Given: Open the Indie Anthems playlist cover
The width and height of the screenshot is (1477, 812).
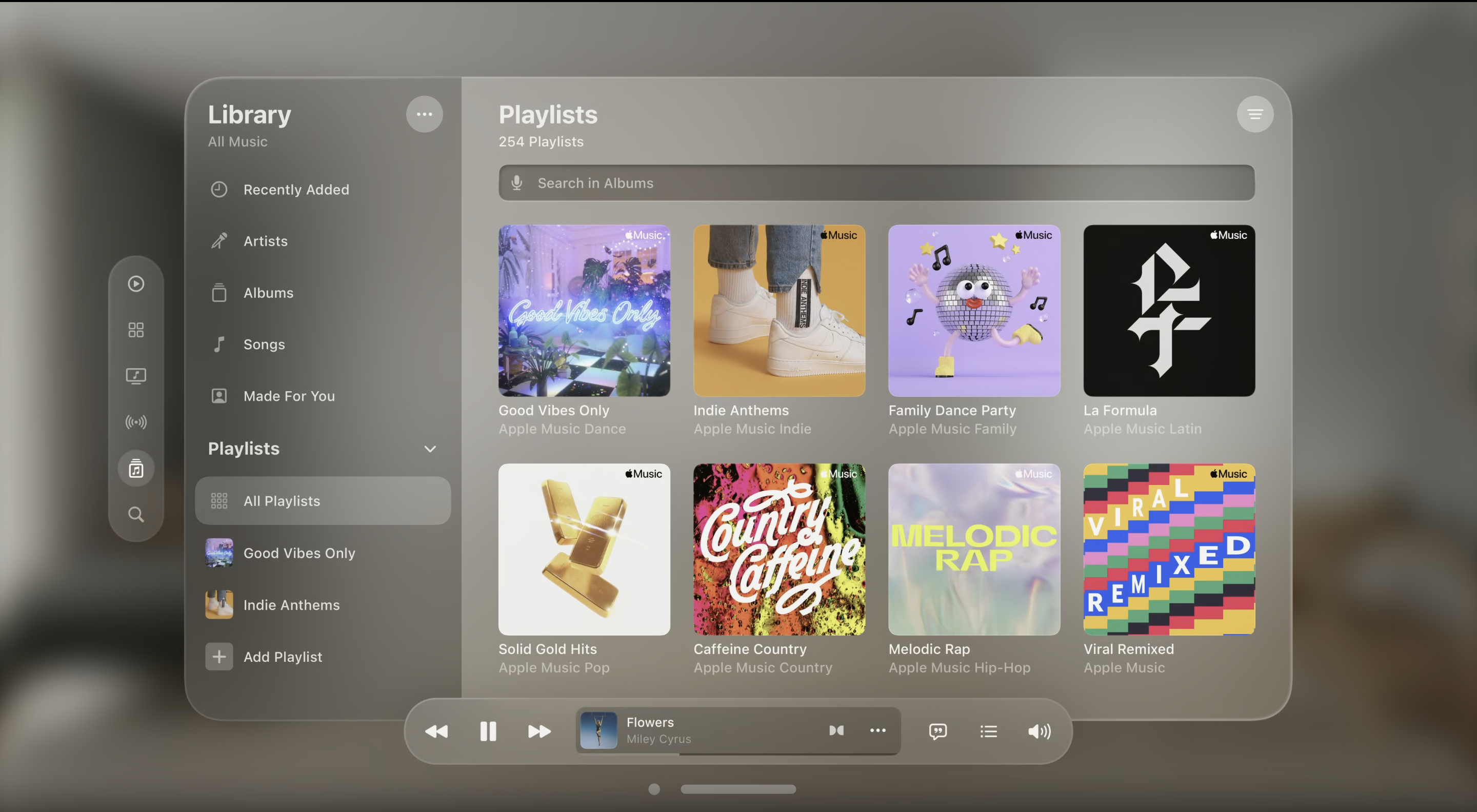Looking at the screenshot, I should tap(779, 311).
